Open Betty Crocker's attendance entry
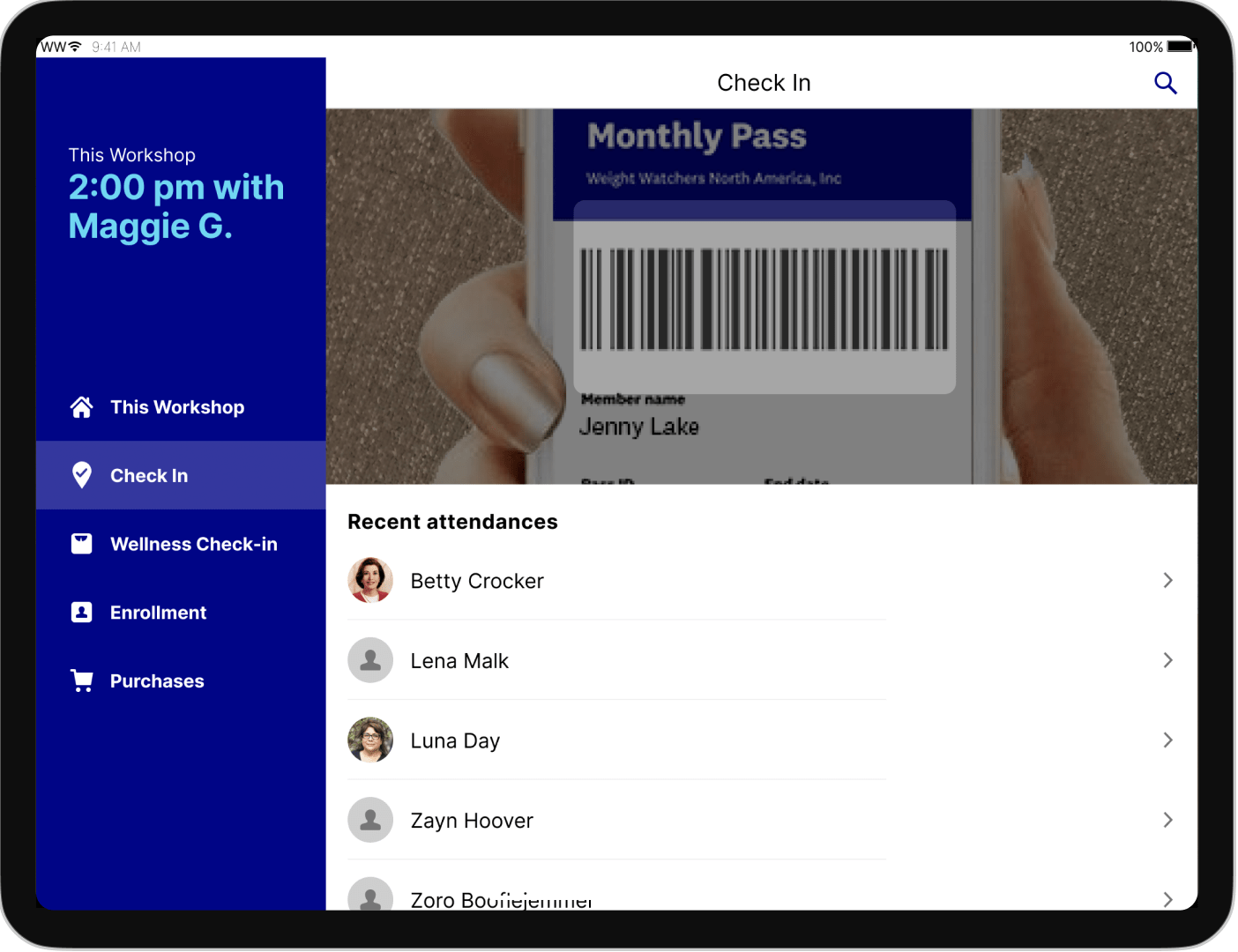The image size is (1238, 952). 477,581
